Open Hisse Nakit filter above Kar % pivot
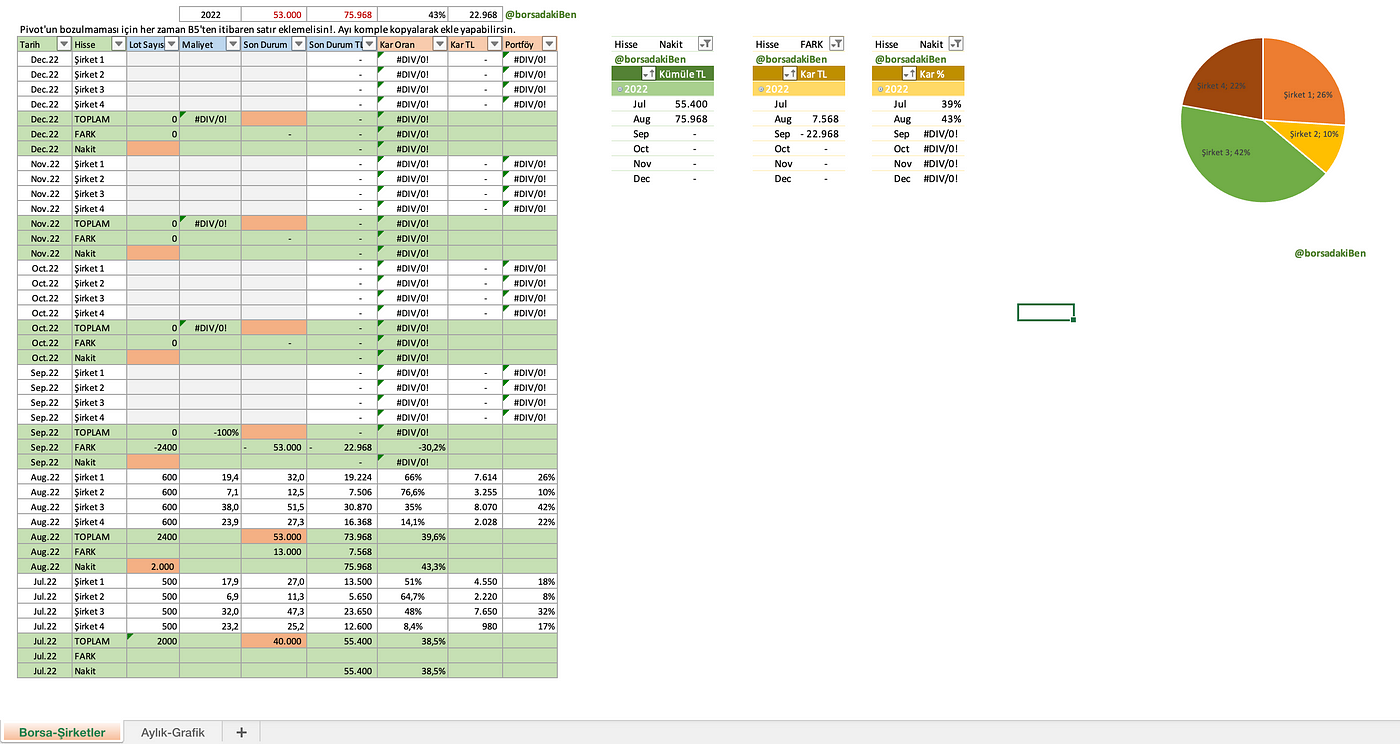Image resolution: width=1400 pixels, height=744 pixels. tap(957, 44)
